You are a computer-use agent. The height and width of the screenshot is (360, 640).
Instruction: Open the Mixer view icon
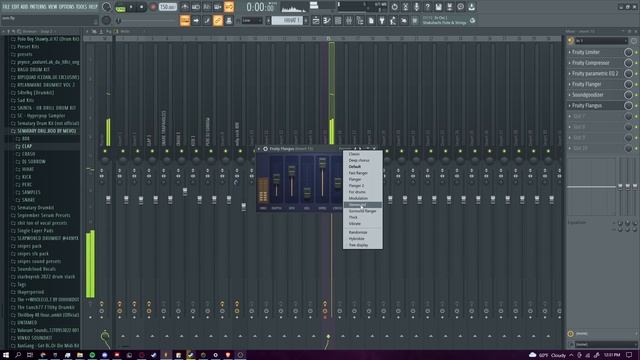[x=349, y=21]
